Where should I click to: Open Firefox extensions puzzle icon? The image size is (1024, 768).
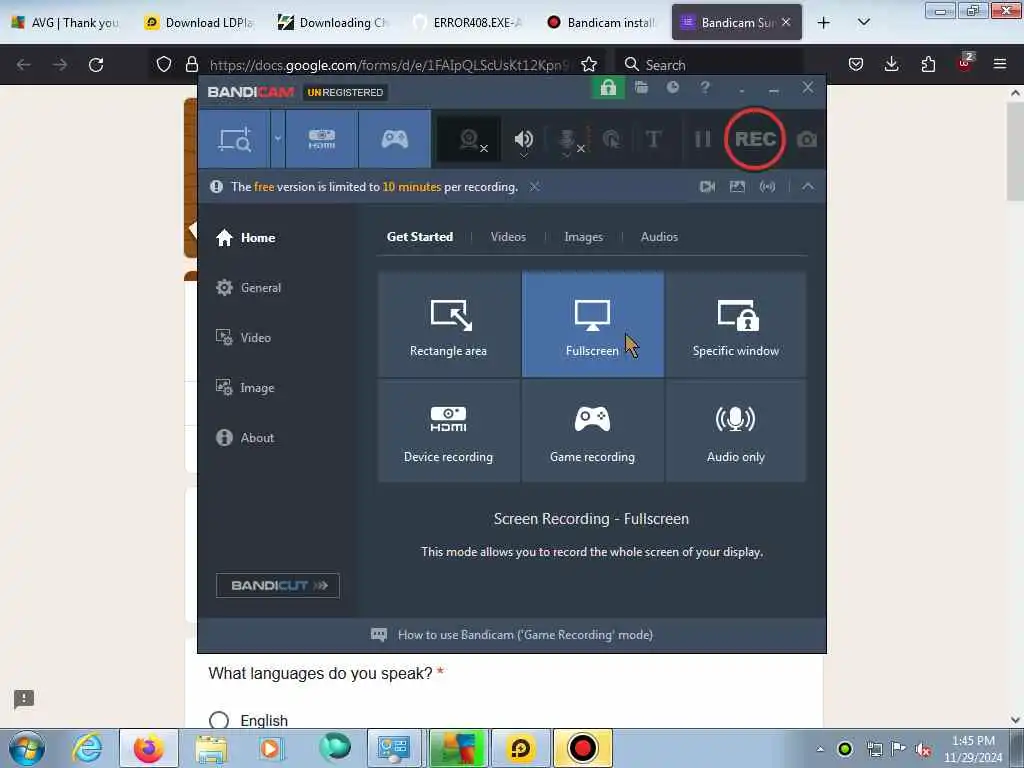point(928,64)
